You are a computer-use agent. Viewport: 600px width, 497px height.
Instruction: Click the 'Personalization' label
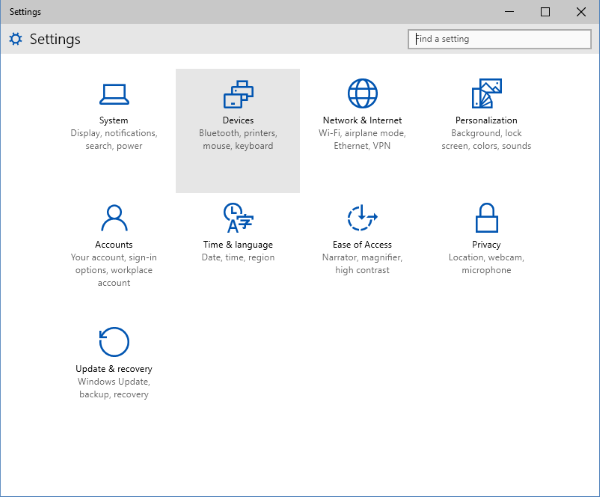(x=486, y=121)
